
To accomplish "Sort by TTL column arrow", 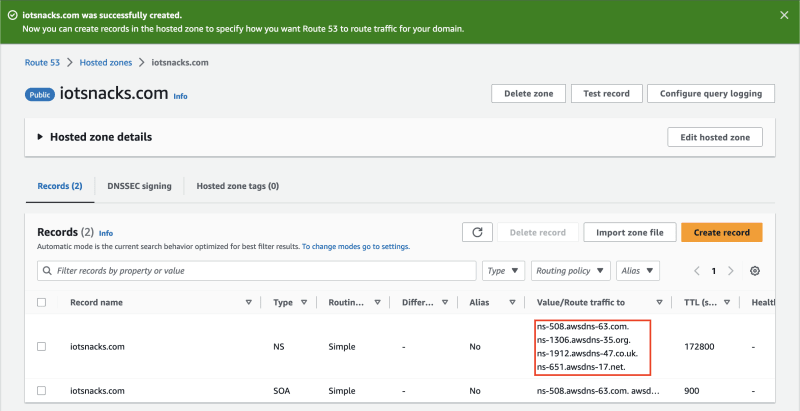I will [727, 302].
